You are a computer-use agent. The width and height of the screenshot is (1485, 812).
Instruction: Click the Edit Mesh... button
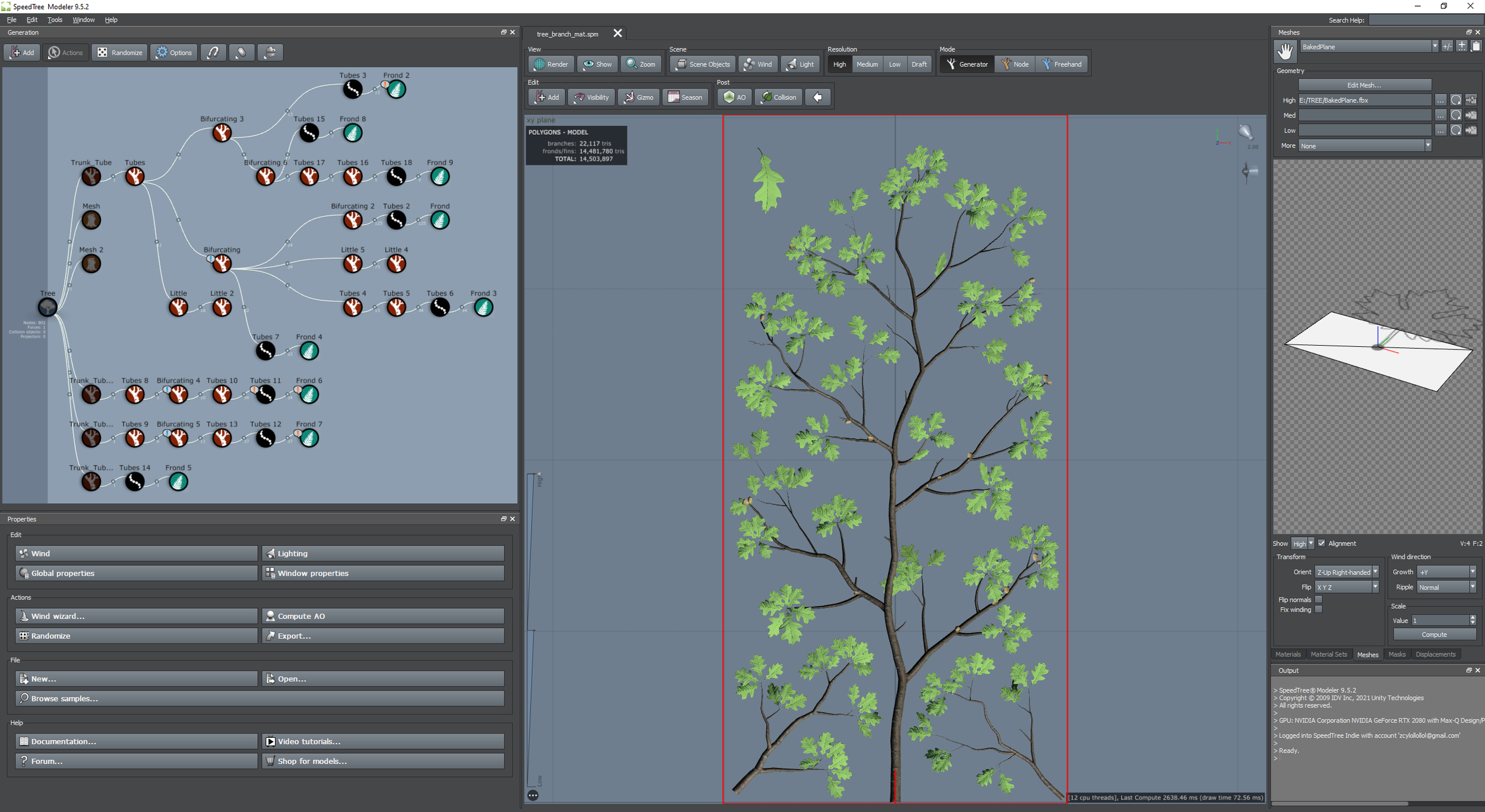(x=1364, y=85)
